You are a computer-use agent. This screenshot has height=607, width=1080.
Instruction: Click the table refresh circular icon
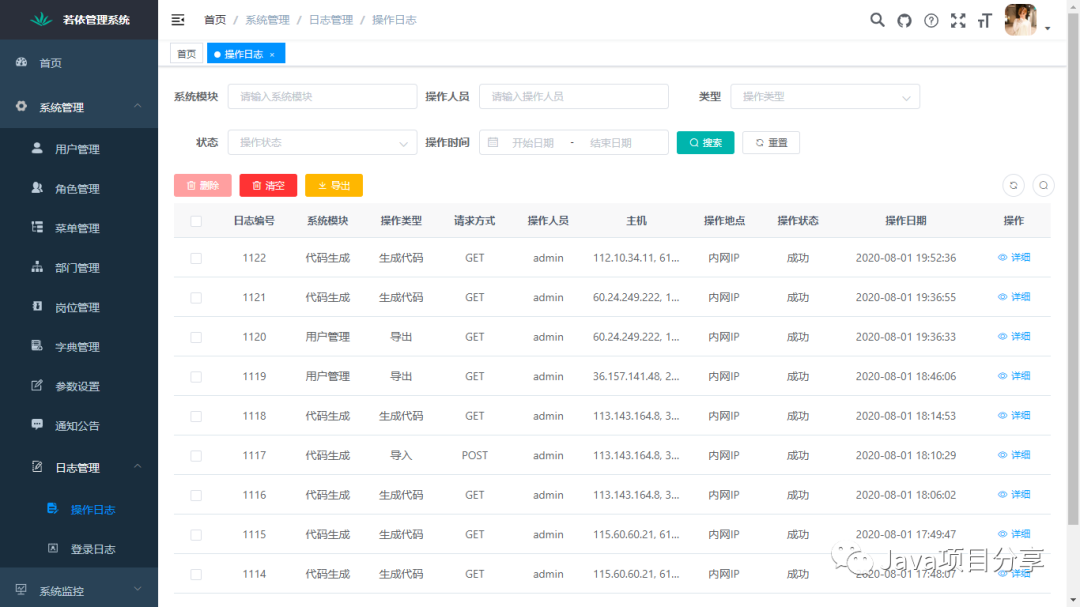click(1013, 185)
